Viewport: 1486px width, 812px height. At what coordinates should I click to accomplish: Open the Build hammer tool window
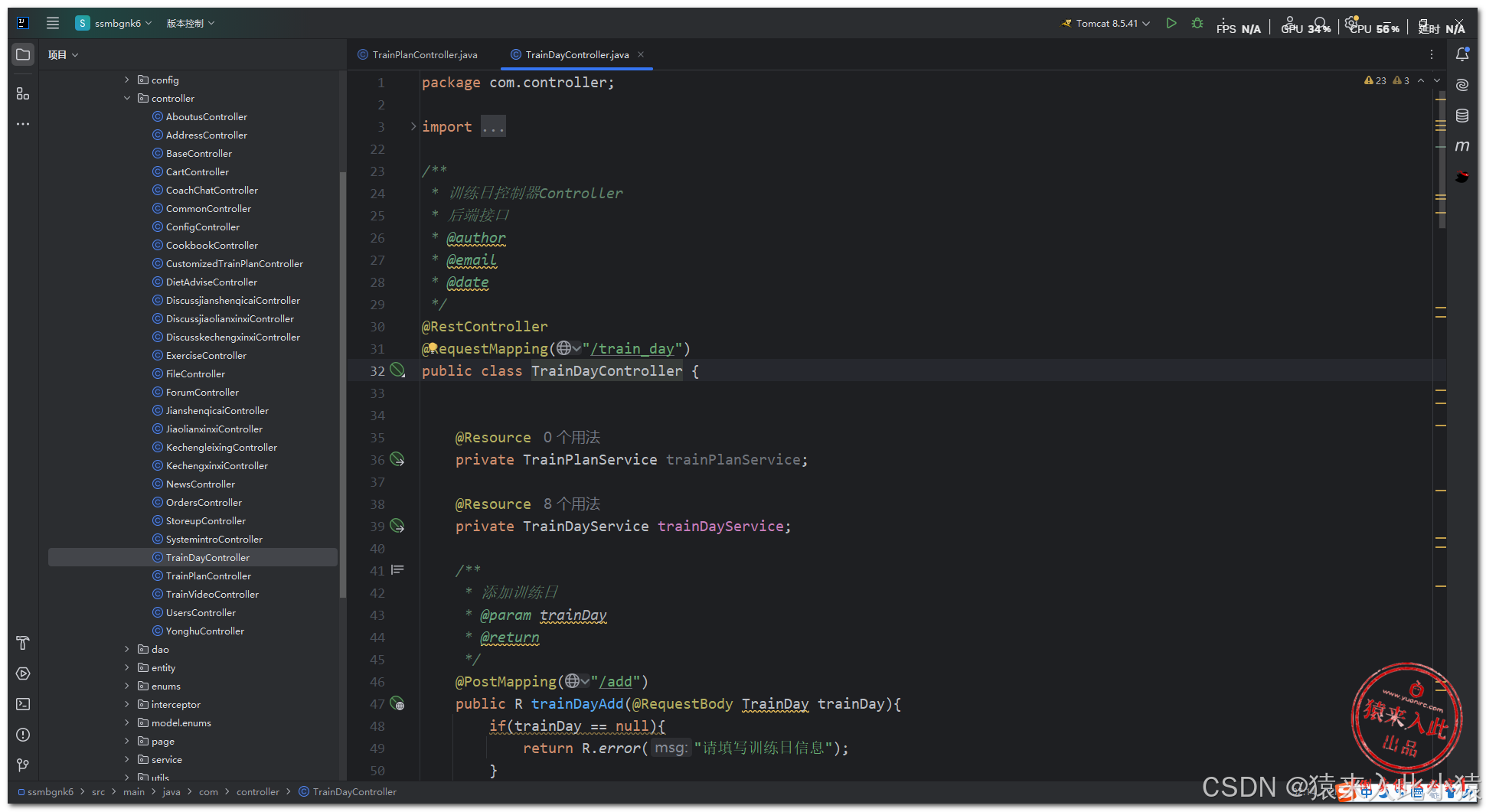tap(23, 643)
